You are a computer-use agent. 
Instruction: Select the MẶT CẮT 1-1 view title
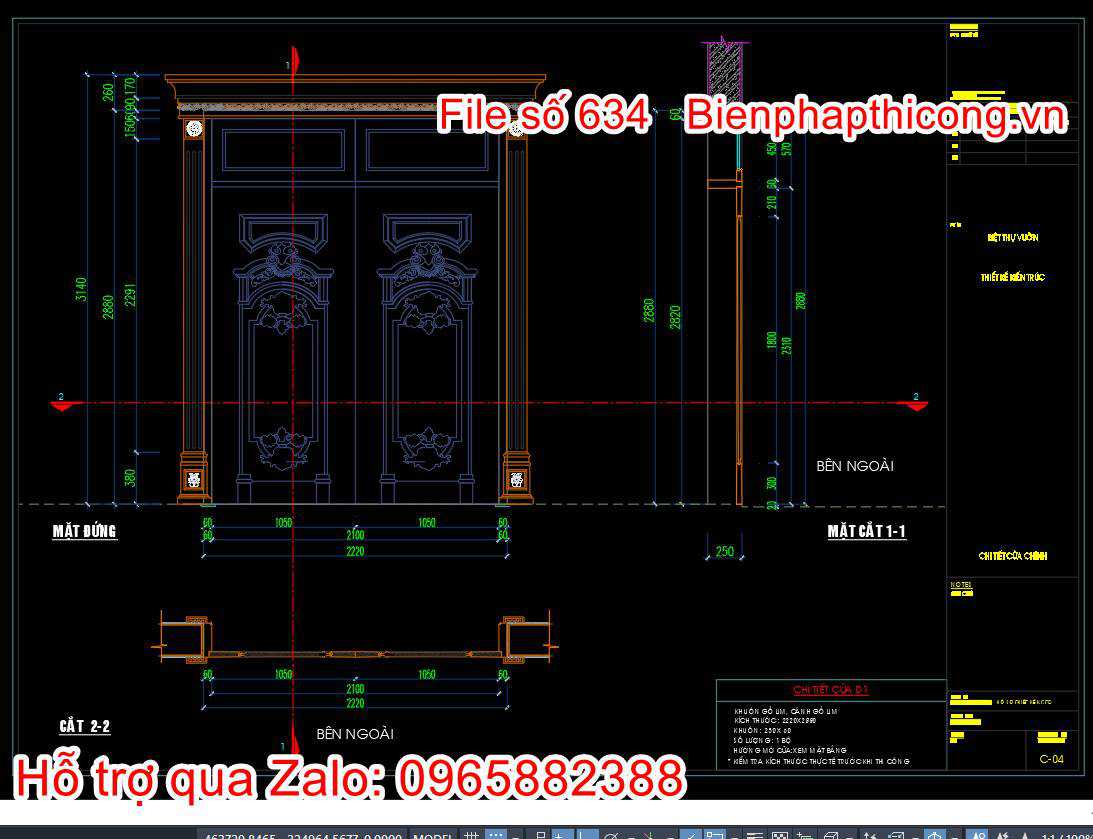point(866,532)
